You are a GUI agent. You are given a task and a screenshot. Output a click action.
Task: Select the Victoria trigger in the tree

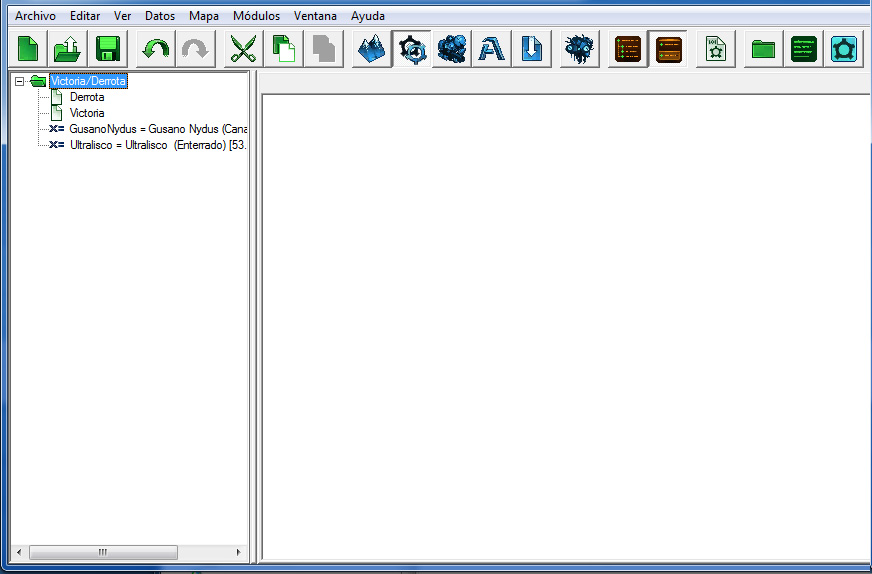click(87, 113)
